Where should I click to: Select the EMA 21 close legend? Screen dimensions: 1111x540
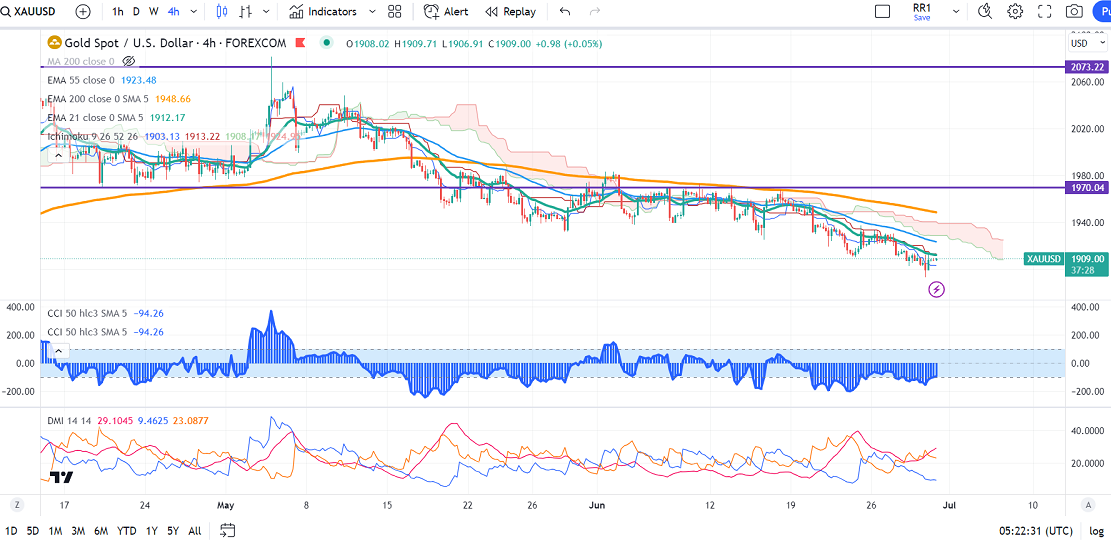tap(93, 117)
